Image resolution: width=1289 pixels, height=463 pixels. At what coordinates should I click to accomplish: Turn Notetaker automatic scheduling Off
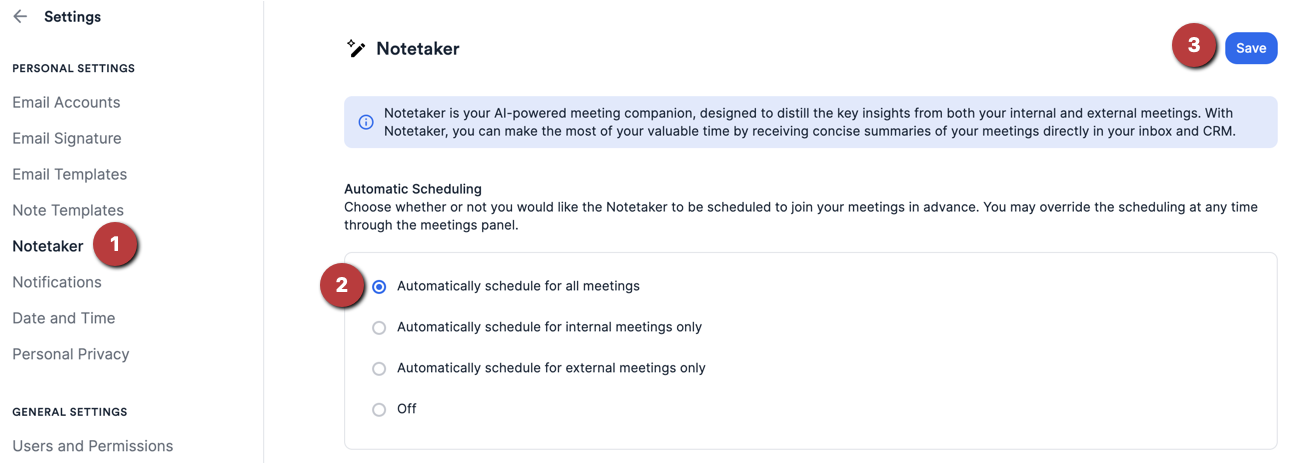[x=379, y=410]
